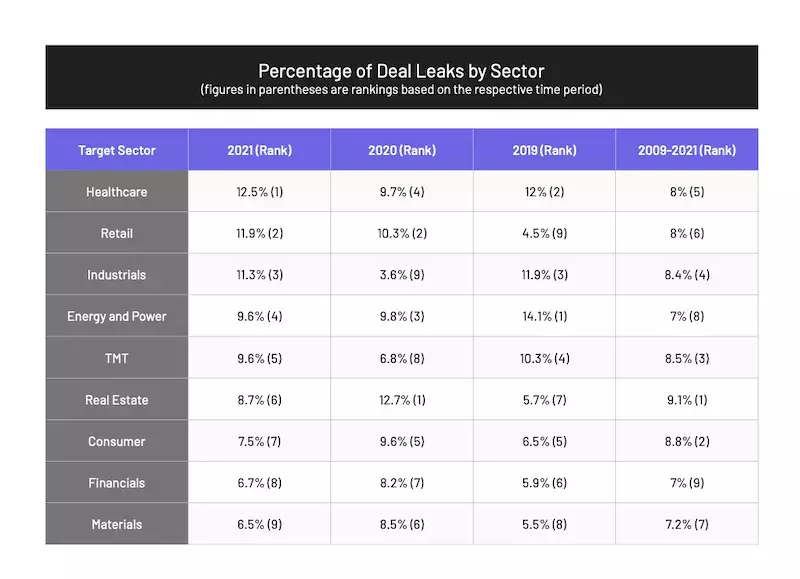Click the Retail row label
The width and height of the screenshot is (800, 579).
point(117,233)
